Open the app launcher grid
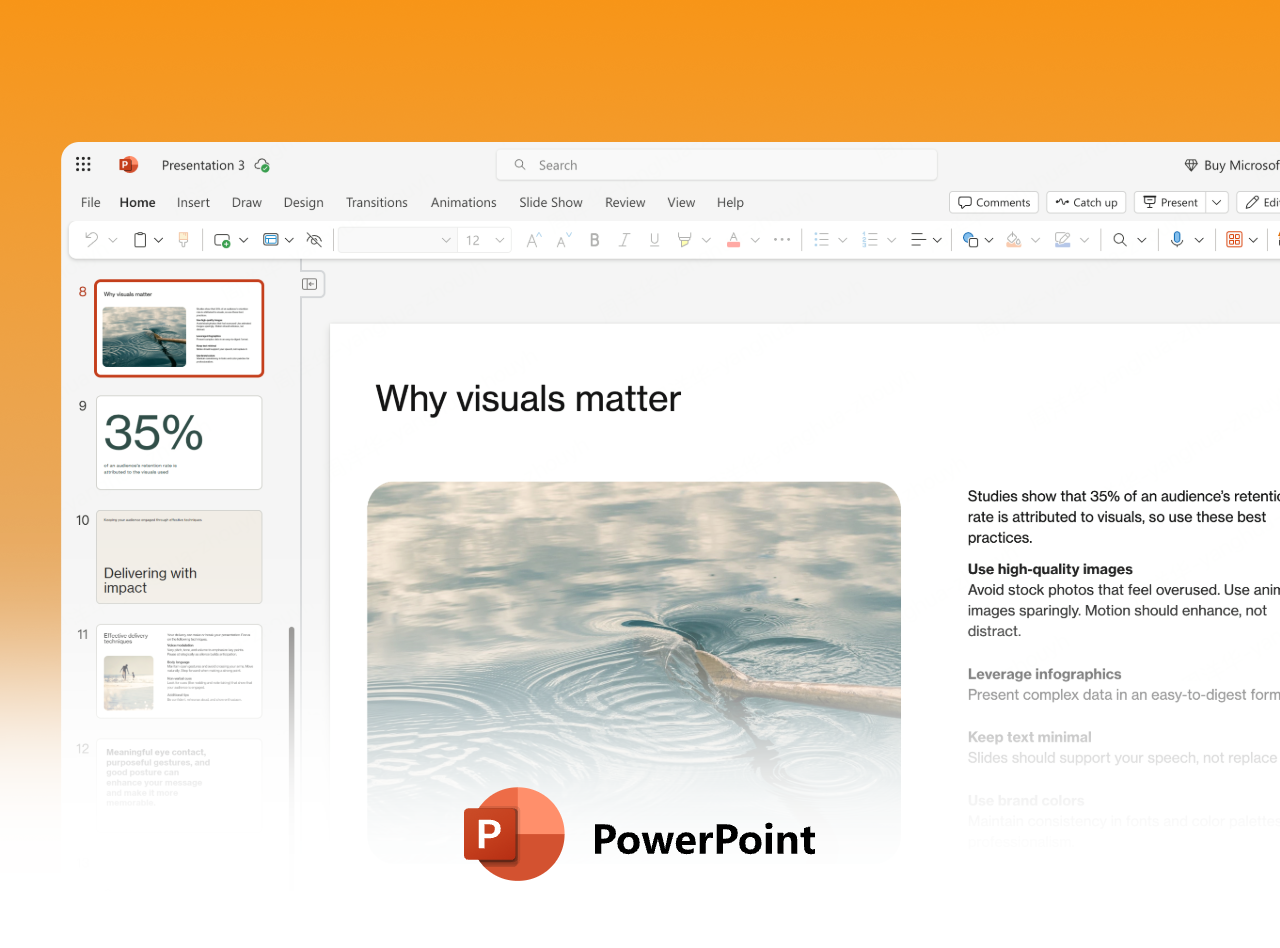 coord(84,165)
